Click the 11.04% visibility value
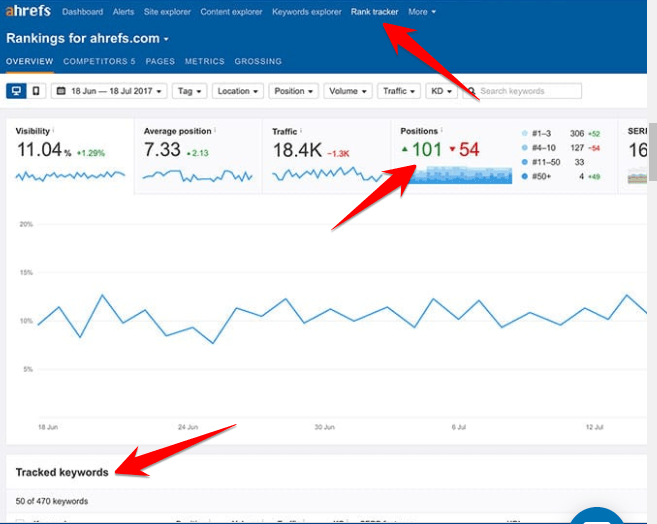The height and width of the screenshot is (524, 657). [44, 150]
